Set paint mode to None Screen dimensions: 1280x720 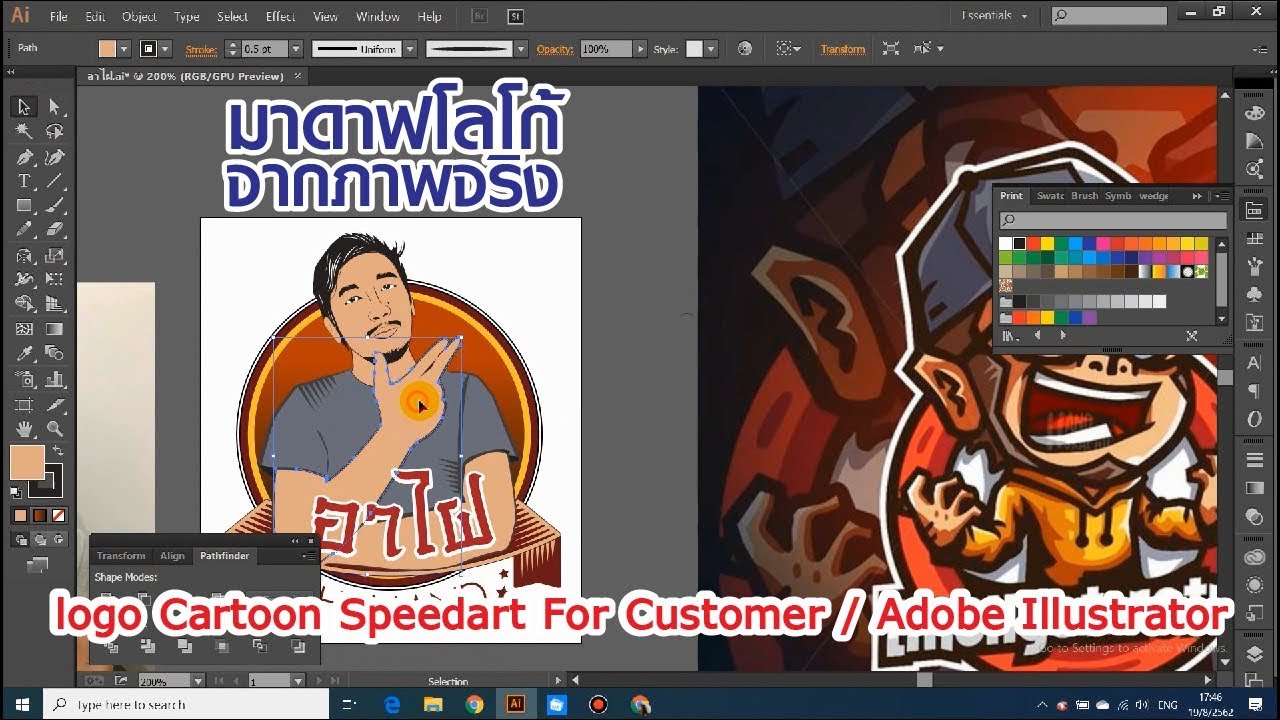59,516
